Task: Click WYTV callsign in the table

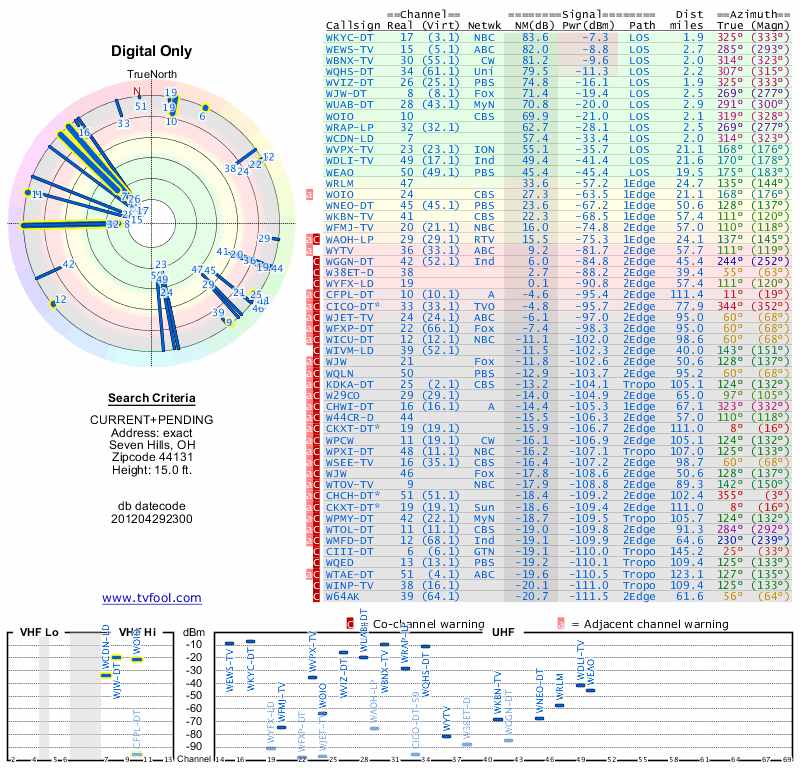Action: pyautogui.click(x=340, y=250)
